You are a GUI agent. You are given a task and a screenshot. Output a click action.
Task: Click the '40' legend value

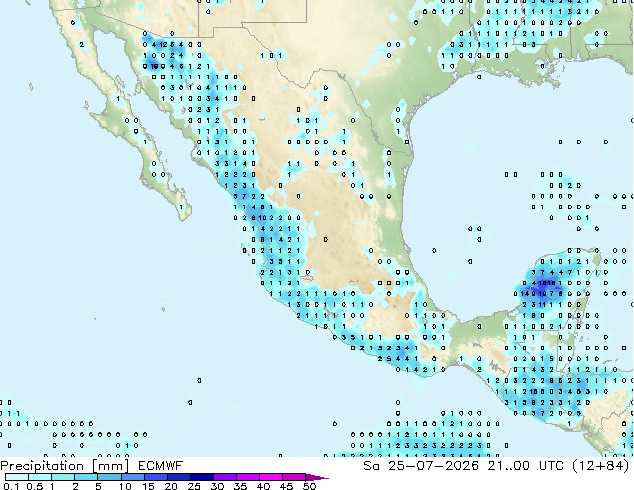pyautogui.click(x=263, y=486)
